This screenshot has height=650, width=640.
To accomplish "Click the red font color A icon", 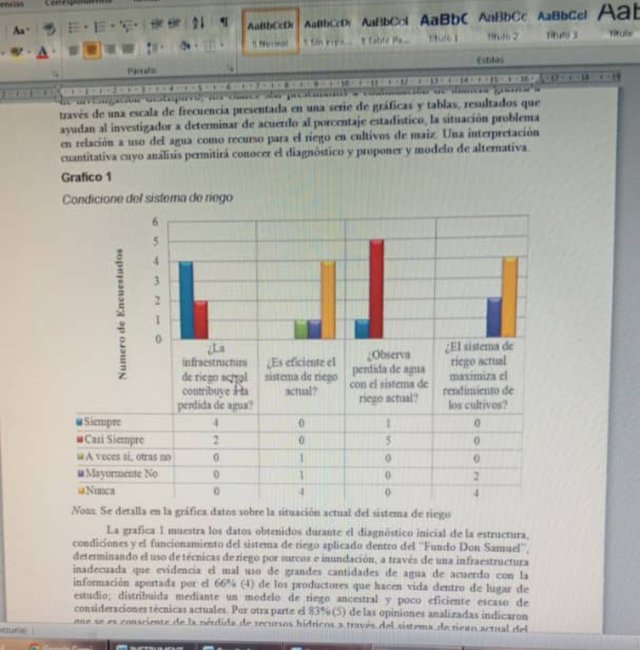I will point(42,53).
